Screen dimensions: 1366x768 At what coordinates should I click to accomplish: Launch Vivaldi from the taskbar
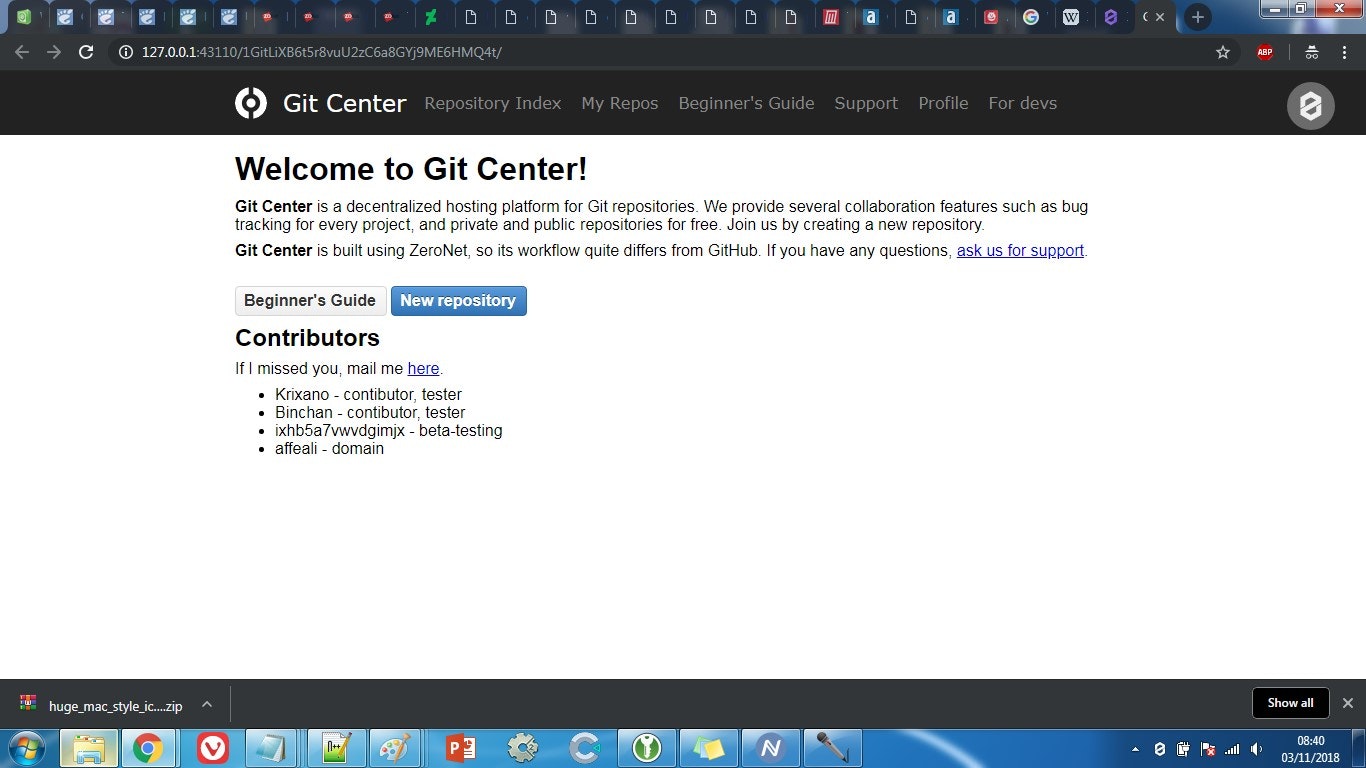pos(211,748)
